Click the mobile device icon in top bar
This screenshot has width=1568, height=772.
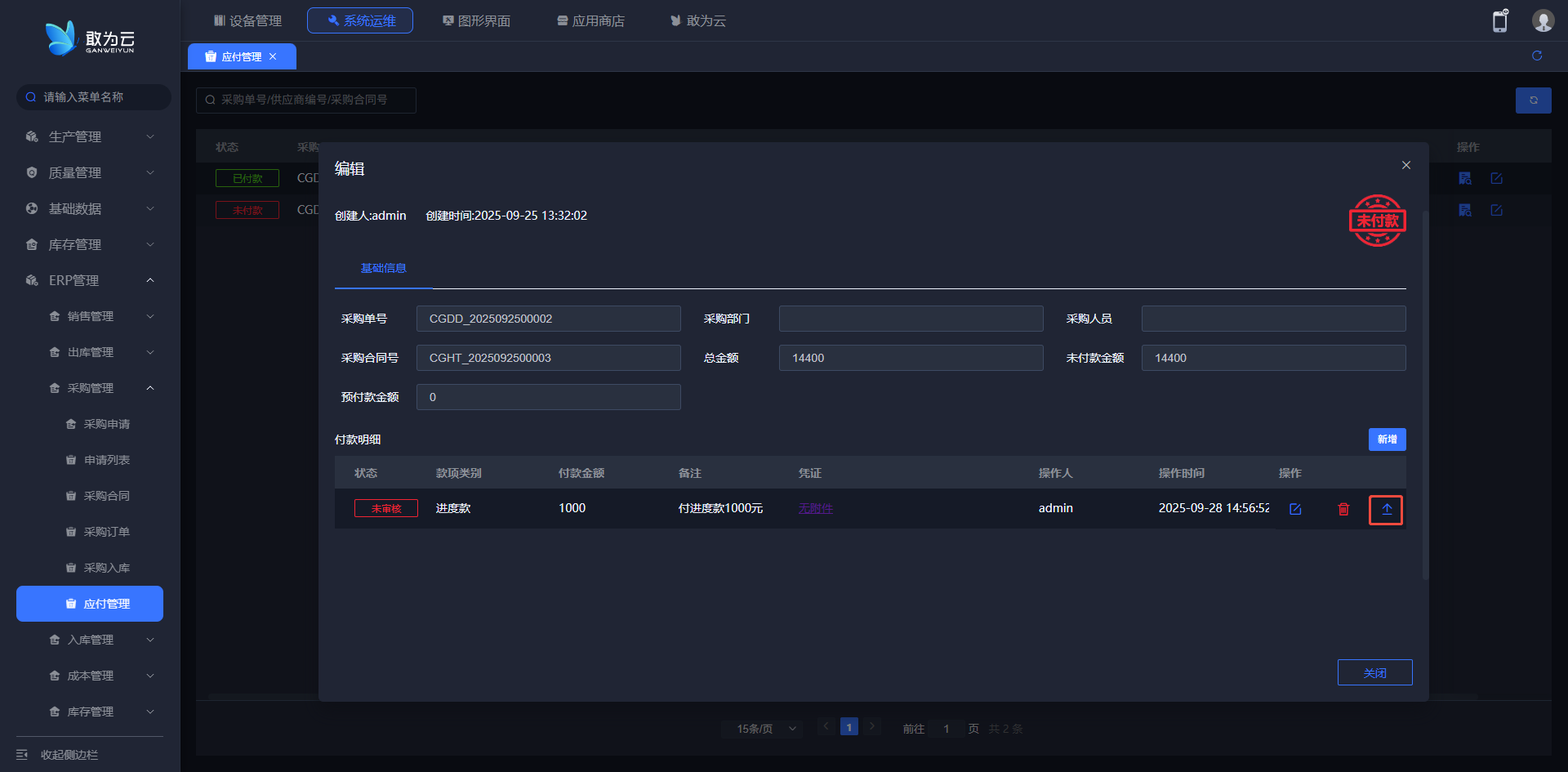tap(1499, 21)
